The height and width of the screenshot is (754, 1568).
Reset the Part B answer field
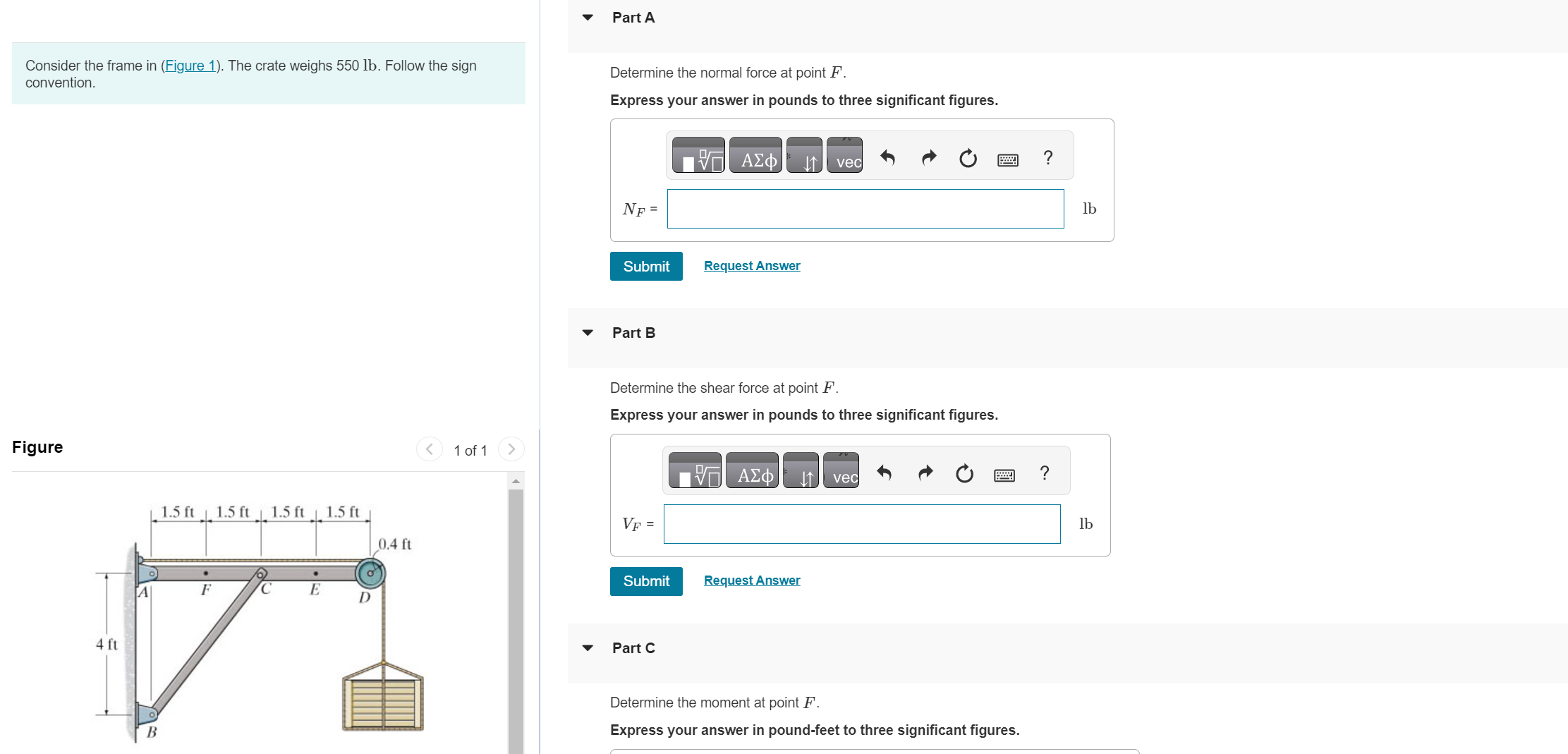pyautogui.click(x=964, y=473)
